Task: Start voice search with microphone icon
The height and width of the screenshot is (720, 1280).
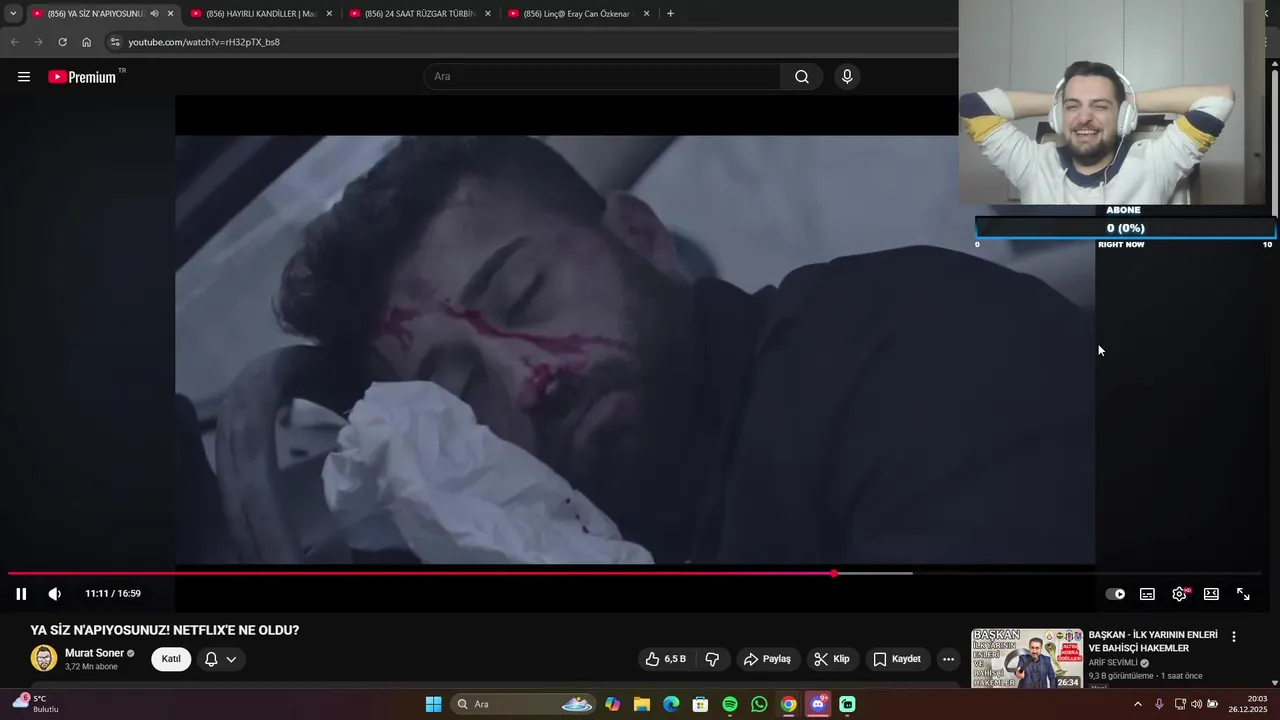Action: pos(847,77)
